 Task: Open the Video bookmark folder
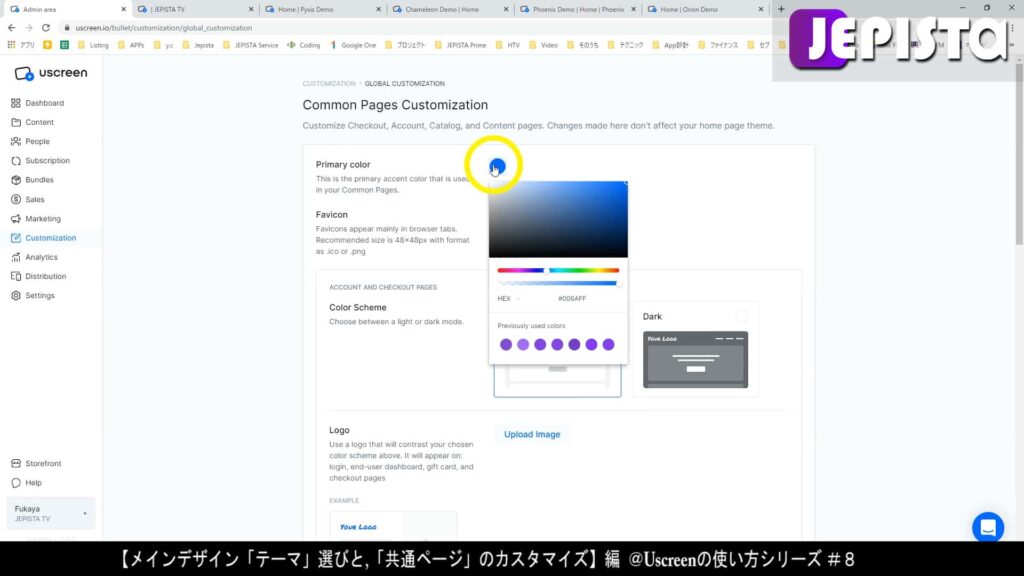(x=543, y=45)
